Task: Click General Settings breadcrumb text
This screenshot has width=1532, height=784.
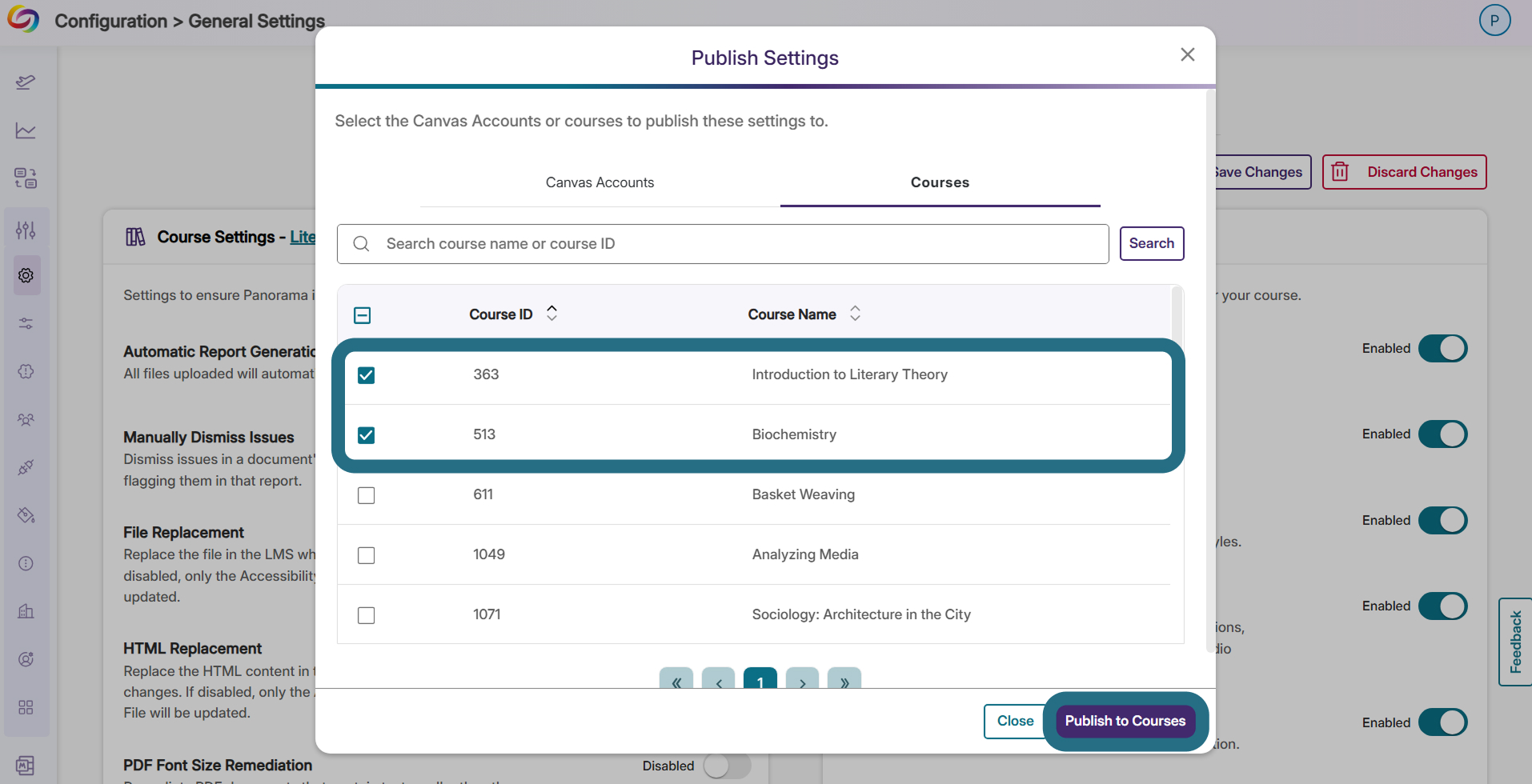Action: pyautogui.click(x=256, y=21)
